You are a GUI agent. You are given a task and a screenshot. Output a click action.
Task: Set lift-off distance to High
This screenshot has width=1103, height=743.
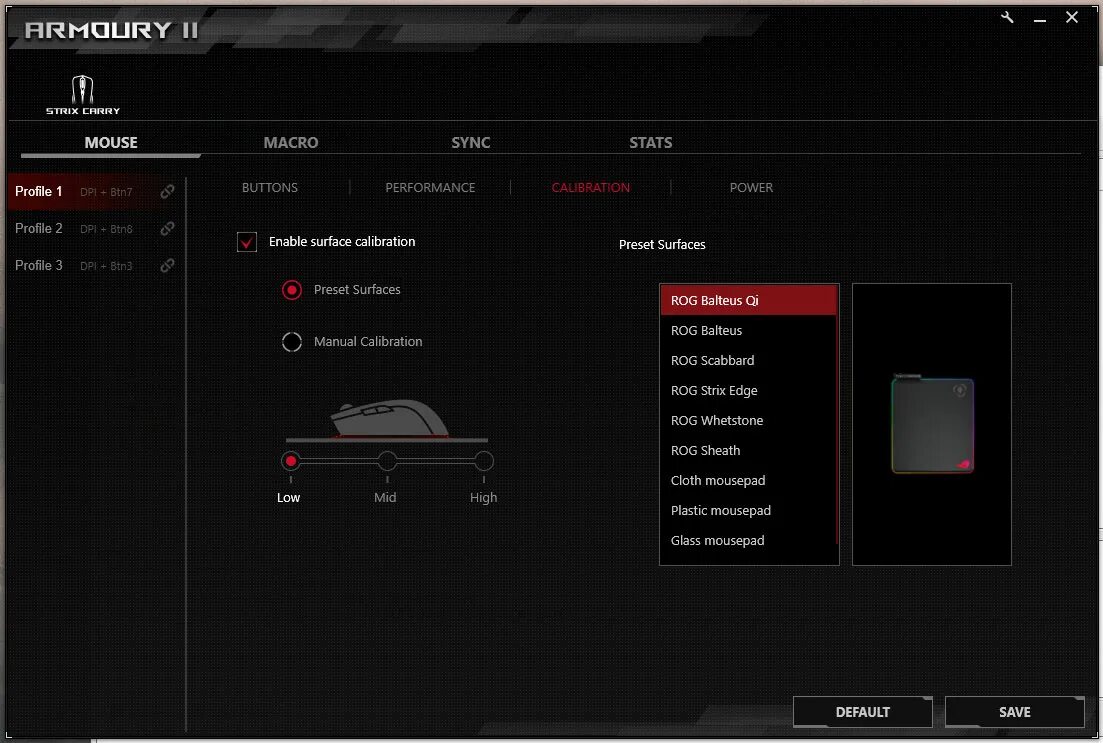point(484,462)
